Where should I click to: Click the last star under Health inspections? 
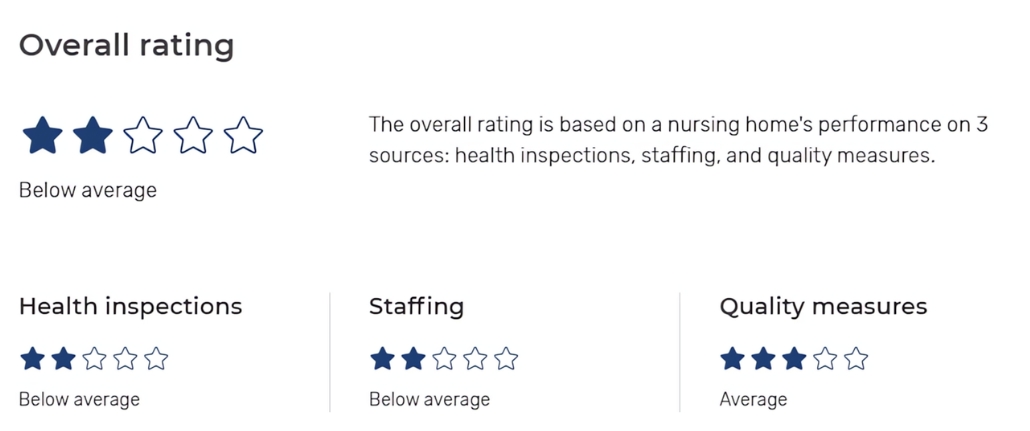pyautogui.click(x=156, y=359)
